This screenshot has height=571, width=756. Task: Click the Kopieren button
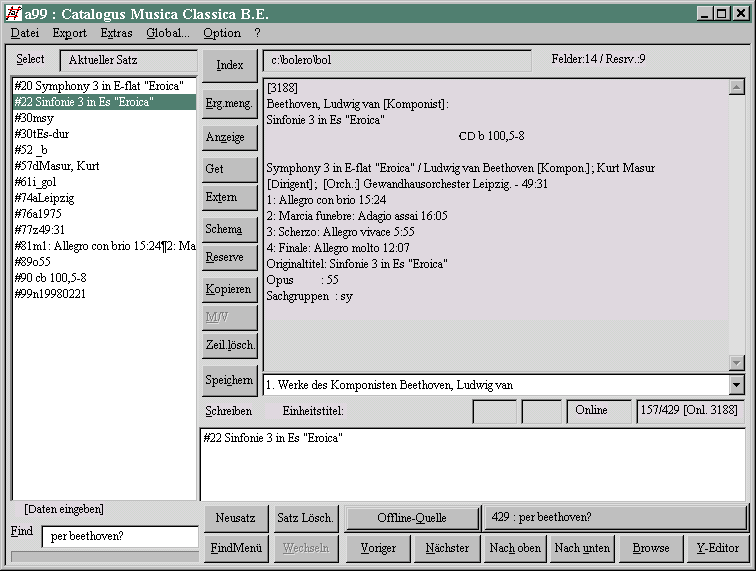click(230, 289)
